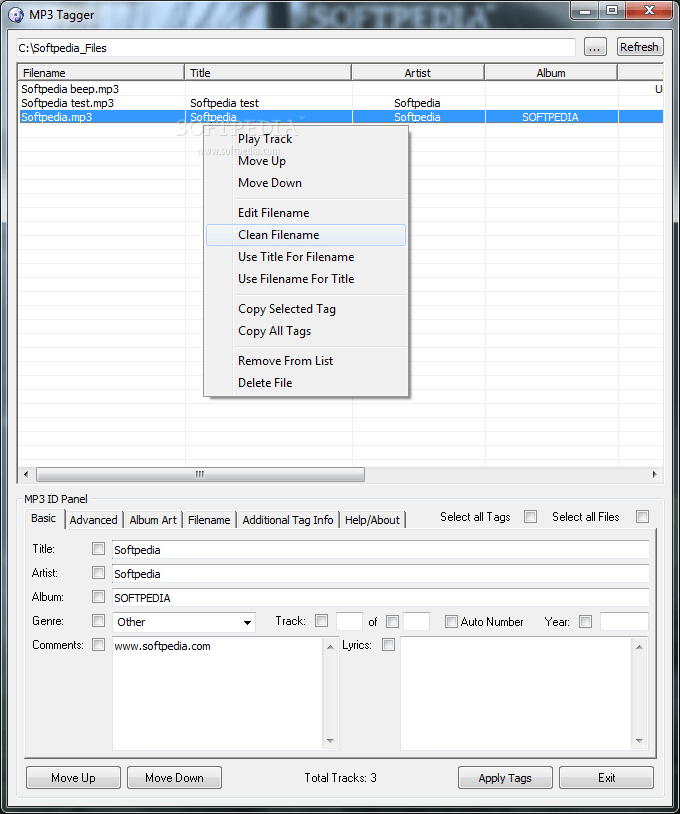Click into the Artist text field
Image resolution: width=680 pixels, height=814 pixels.
(x=380, y=574)
